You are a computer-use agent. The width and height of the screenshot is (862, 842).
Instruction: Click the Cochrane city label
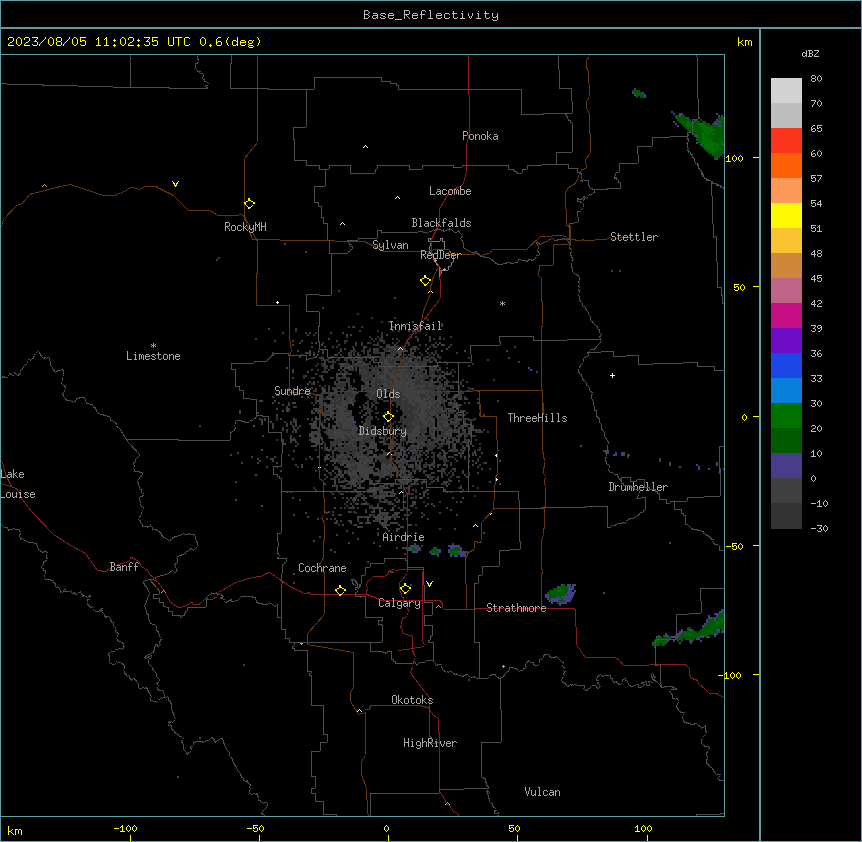point(322,568)
